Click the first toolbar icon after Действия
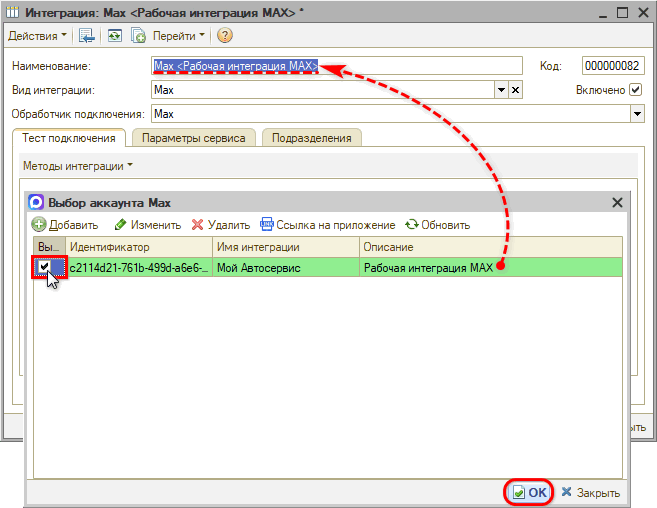 [x=87, y=36]
